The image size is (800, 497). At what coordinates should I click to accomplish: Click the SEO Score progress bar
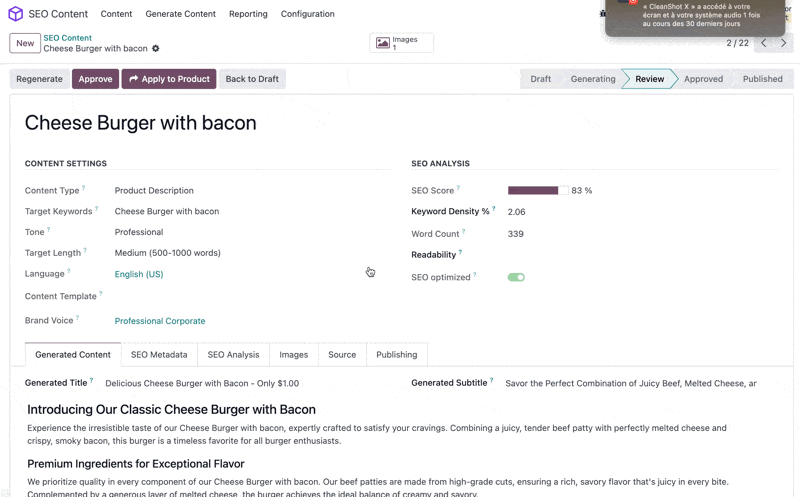coord(537,190)
